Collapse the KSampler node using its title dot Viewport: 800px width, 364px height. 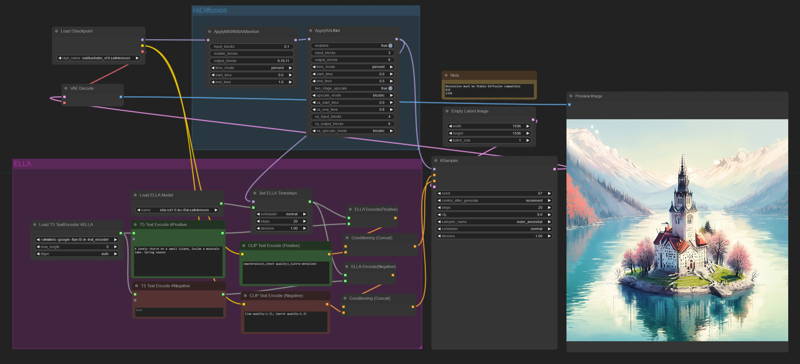click(x=436, y=160)
